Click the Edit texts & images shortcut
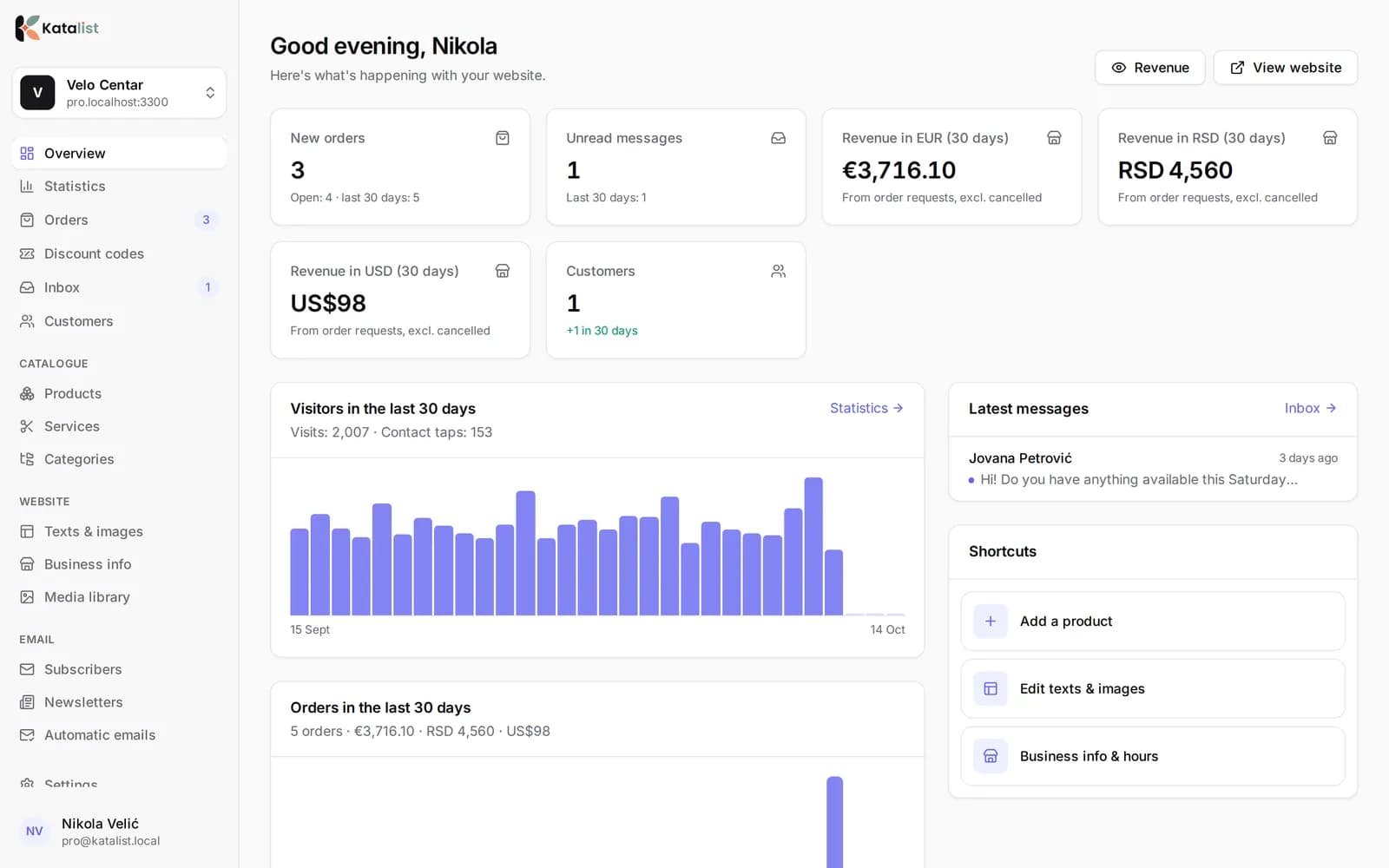Viewport: 1389px width, 868px height. (1153, 689)
